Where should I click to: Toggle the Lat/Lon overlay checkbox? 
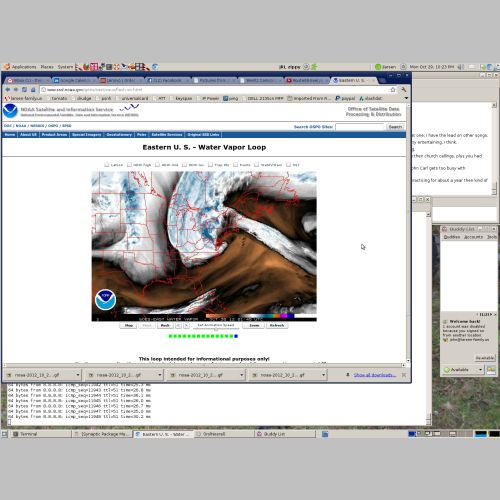(x=107, y=165)
